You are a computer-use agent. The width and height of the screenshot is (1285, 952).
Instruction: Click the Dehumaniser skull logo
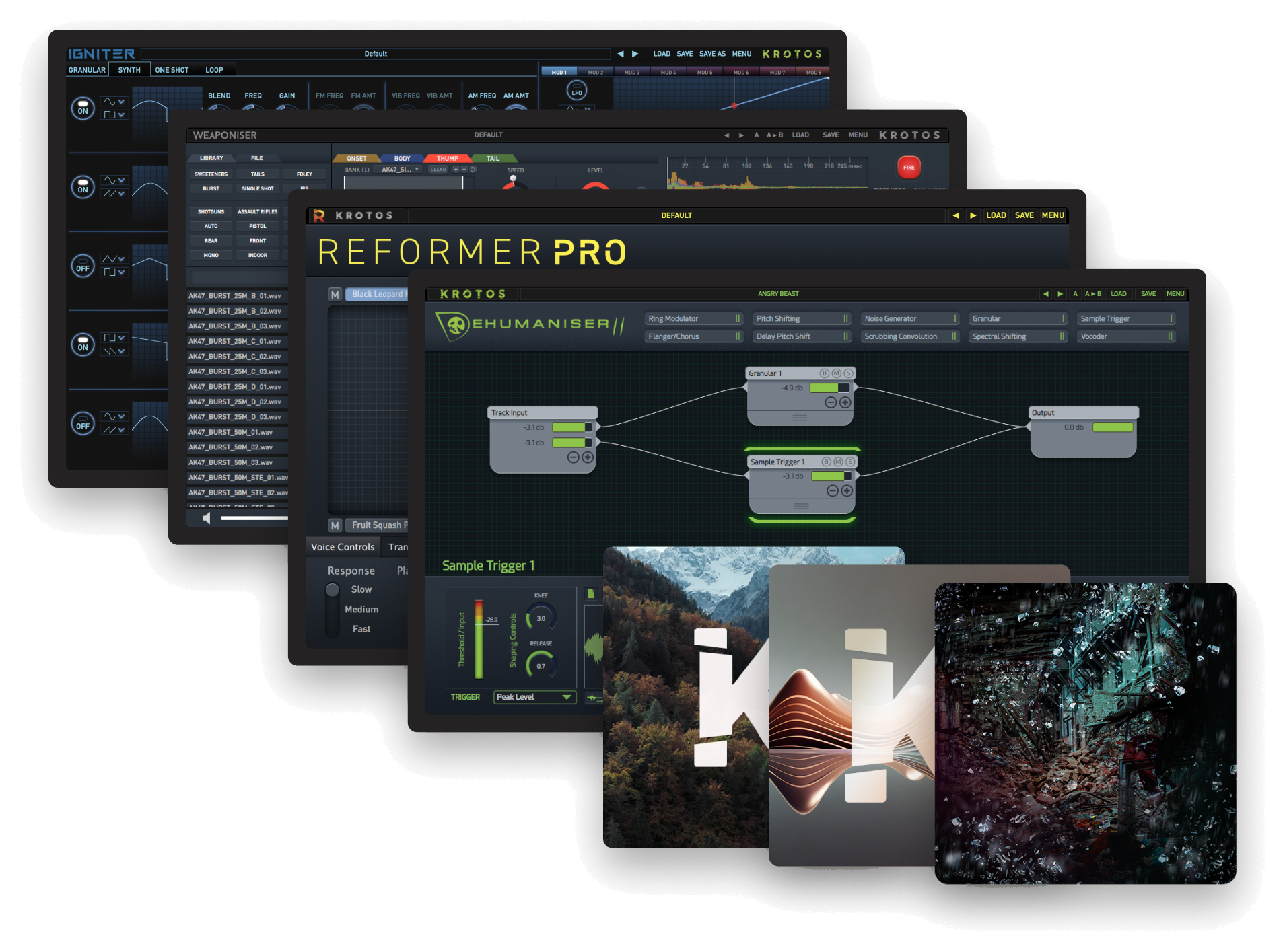(x=456, y=326)
